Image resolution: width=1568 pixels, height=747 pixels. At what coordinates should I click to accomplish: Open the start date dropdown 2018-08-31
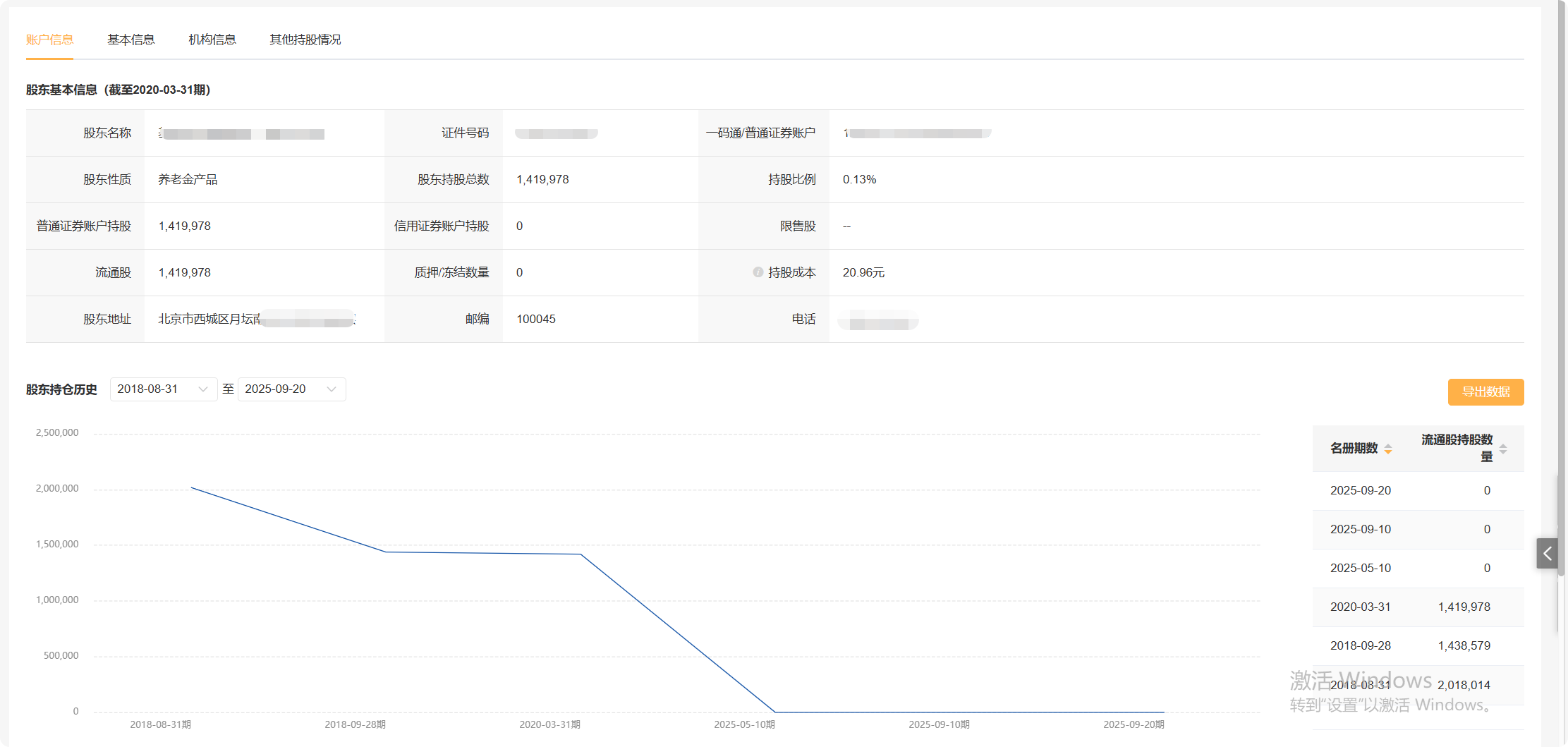pos(164,389)
